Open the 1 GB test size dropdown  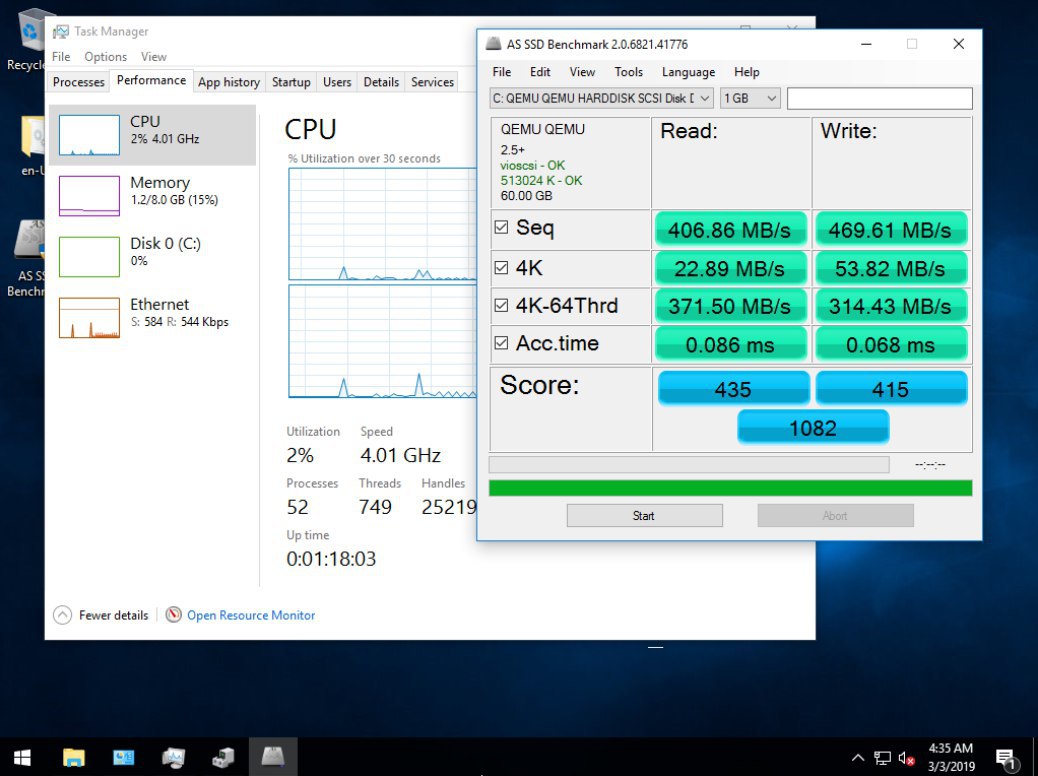point(750,98)
